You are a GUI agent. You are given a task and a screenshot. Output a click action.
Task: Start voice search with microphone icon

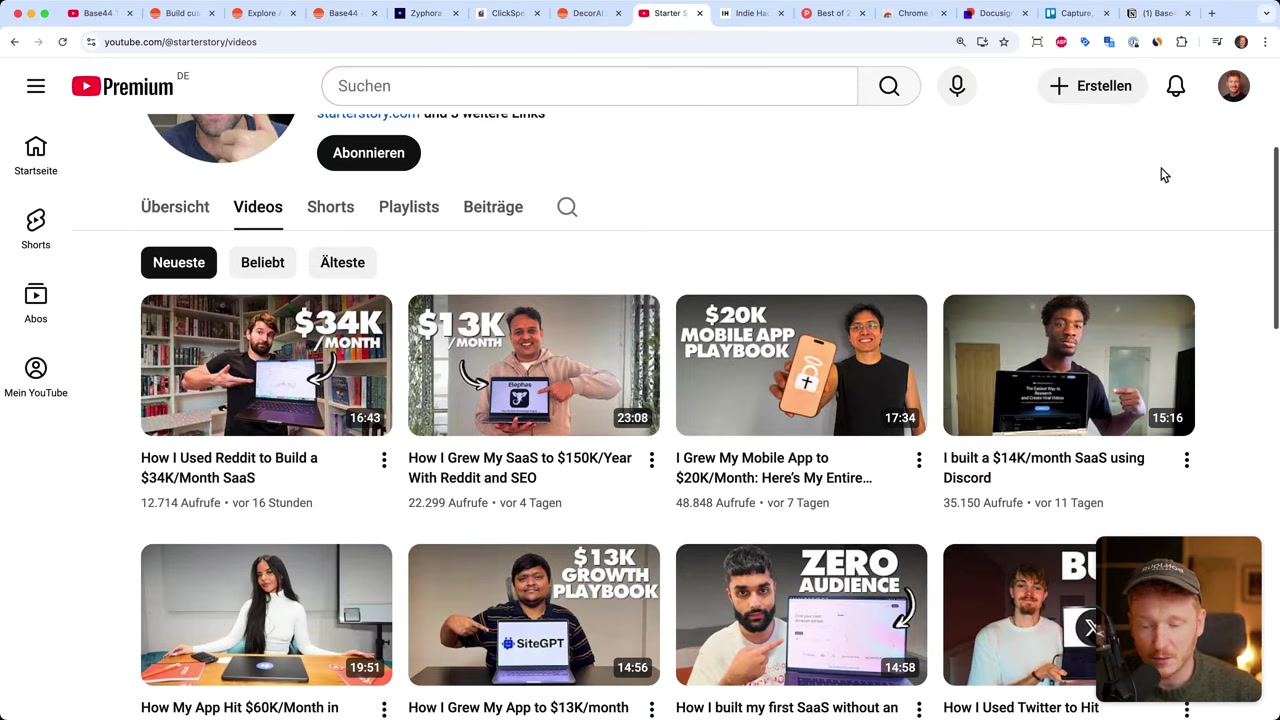click(x=957, y=86)
